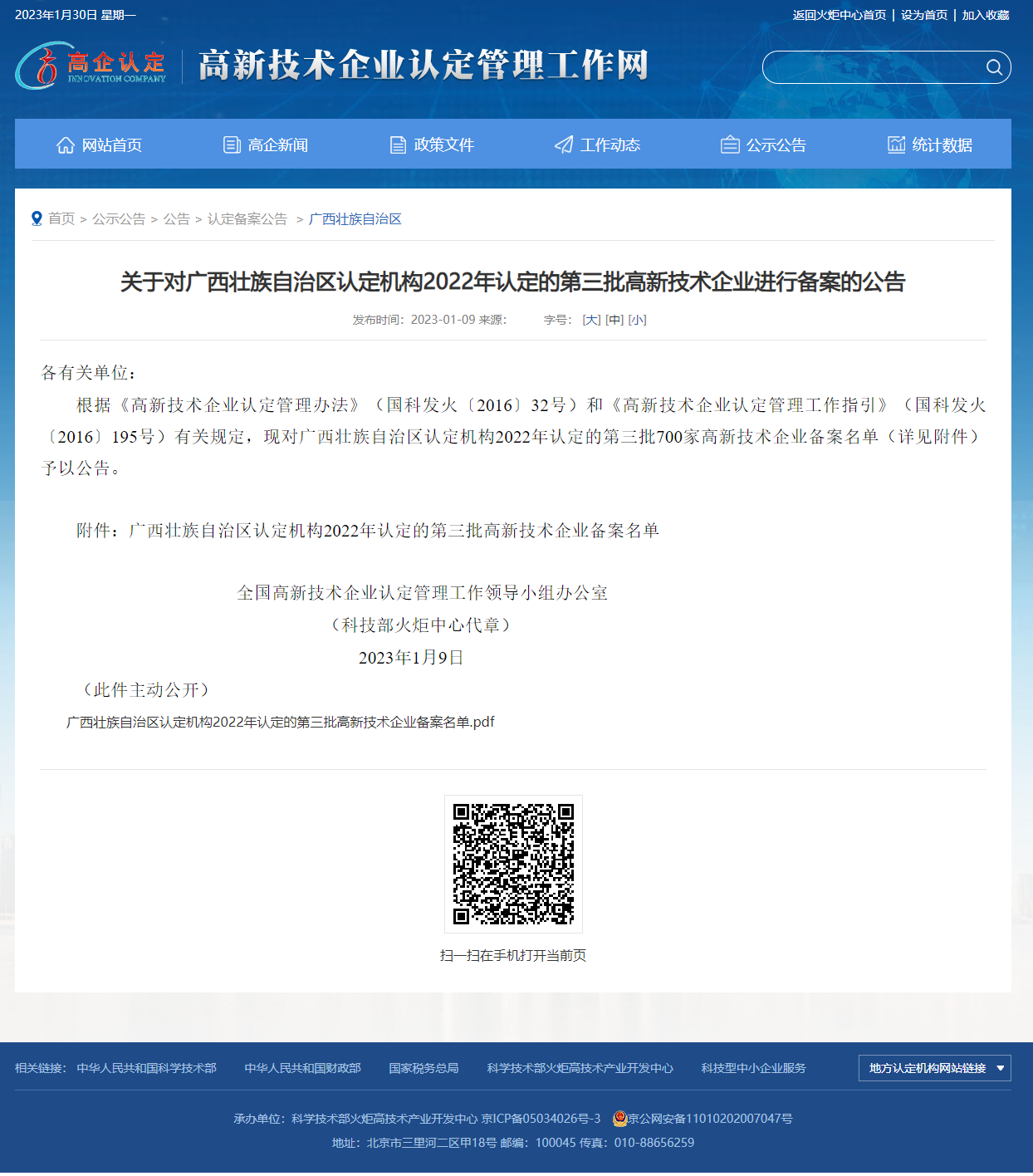
Task: Click 加入收藏 in the top bar
Action: pos(985,15)
